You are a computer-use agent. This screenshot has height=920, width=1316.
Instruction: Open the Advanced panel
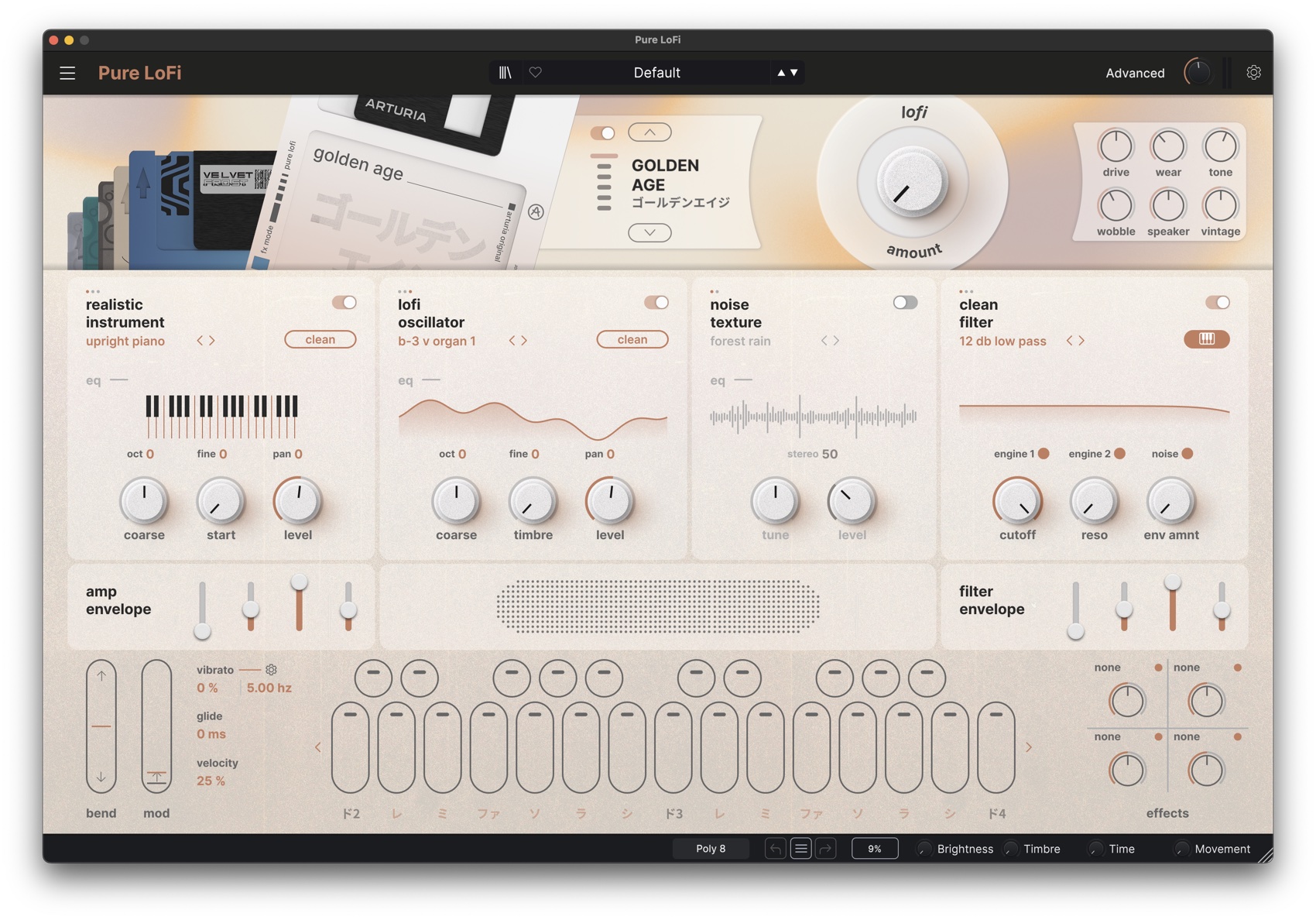[1135, 73]
